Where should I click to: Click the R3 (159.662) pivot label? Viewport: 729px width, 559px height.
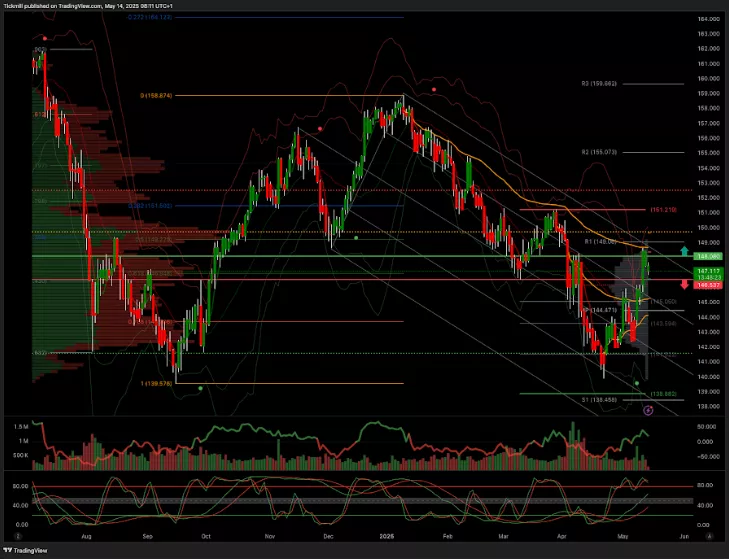point(614,83)
